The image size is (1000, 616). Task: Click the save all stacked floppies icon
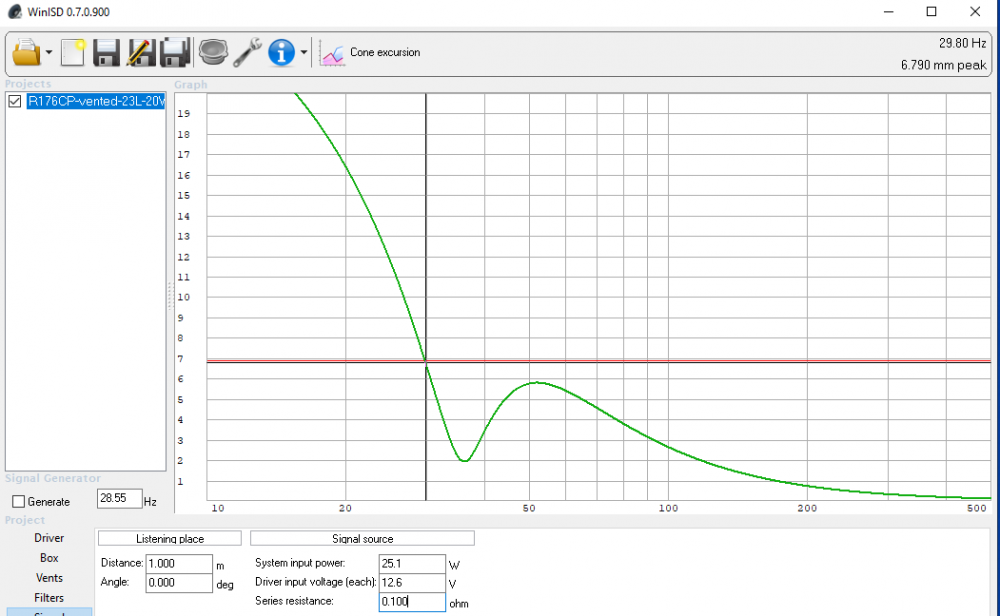pos(176,52)
